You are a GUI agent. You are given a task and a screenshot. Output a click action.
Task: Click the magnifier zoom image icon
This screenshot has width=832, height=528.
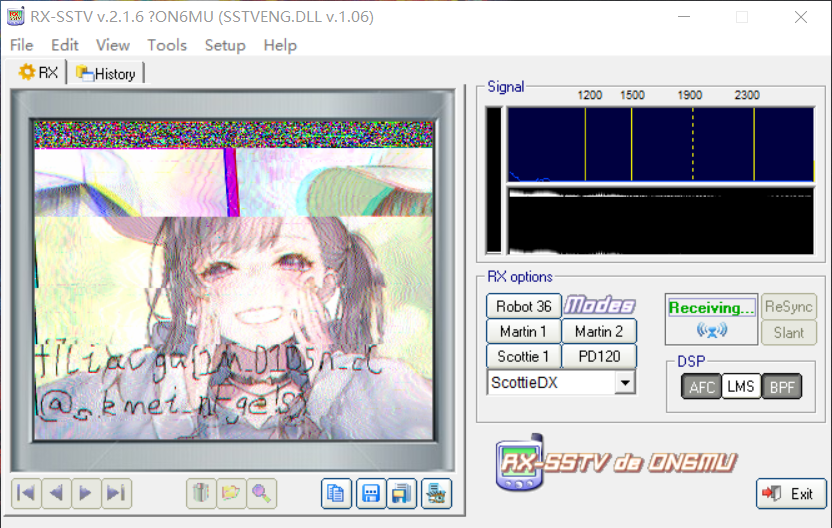261,493
